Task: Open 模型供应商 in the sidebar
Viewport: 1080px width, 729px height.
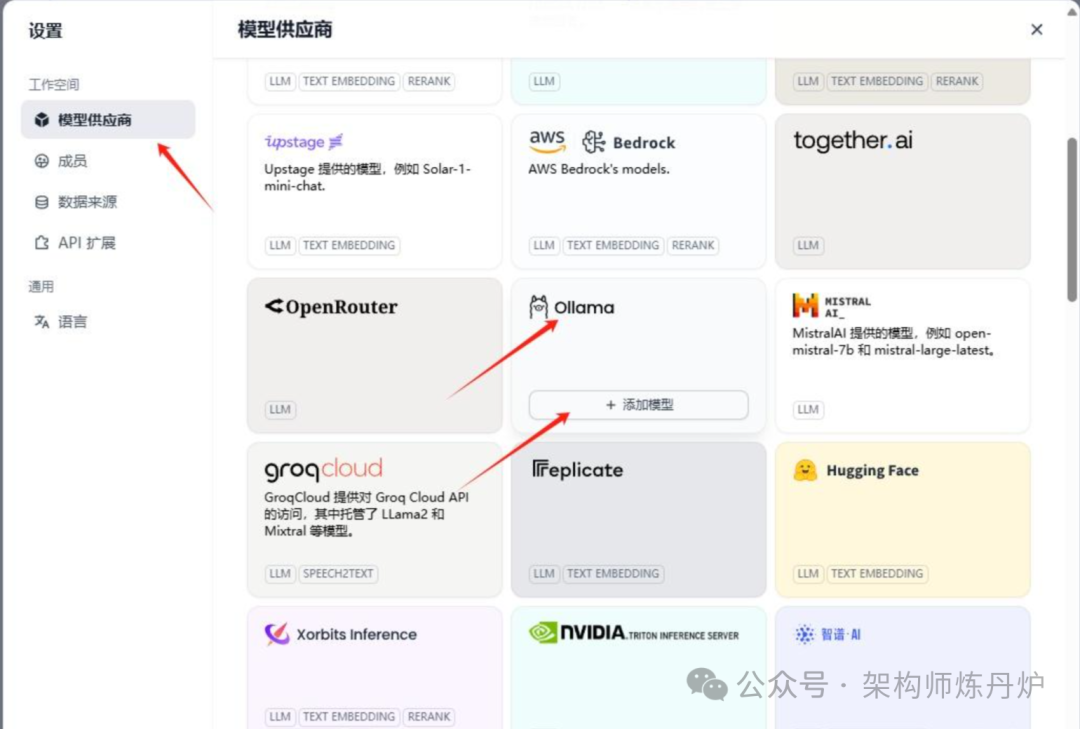Action: point(108,120)
